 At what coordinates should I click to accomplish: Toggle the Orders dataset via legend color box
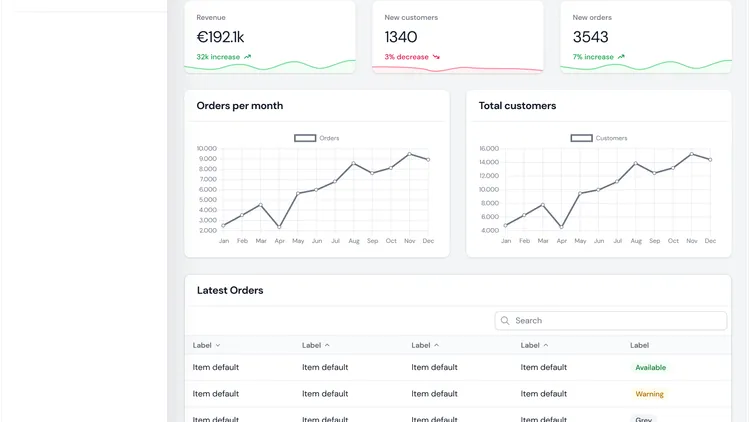pyautogui.click(x=305, y=138)
